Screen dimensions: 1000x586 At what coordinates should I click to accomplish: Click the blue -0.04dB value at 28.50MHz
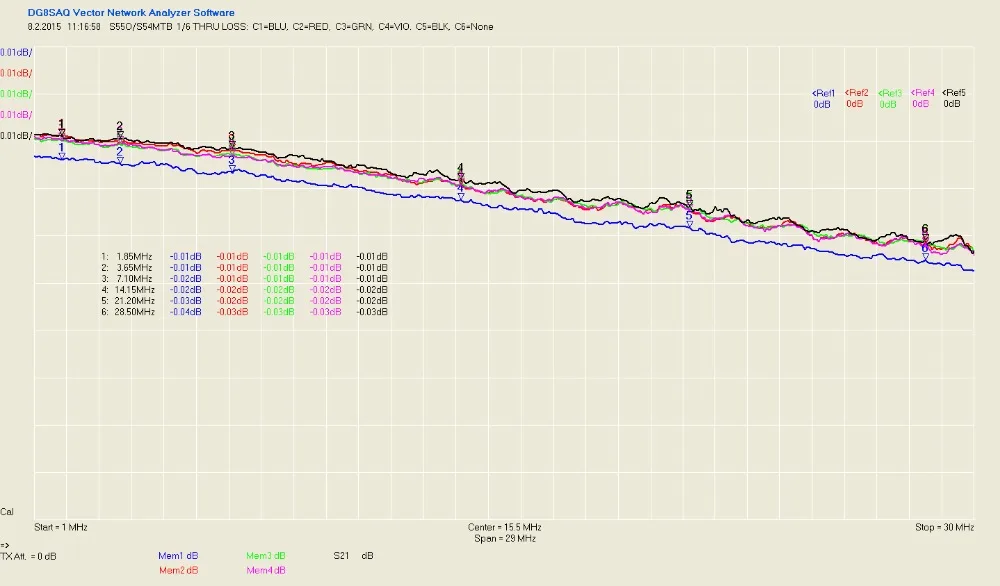click(186, 312)
